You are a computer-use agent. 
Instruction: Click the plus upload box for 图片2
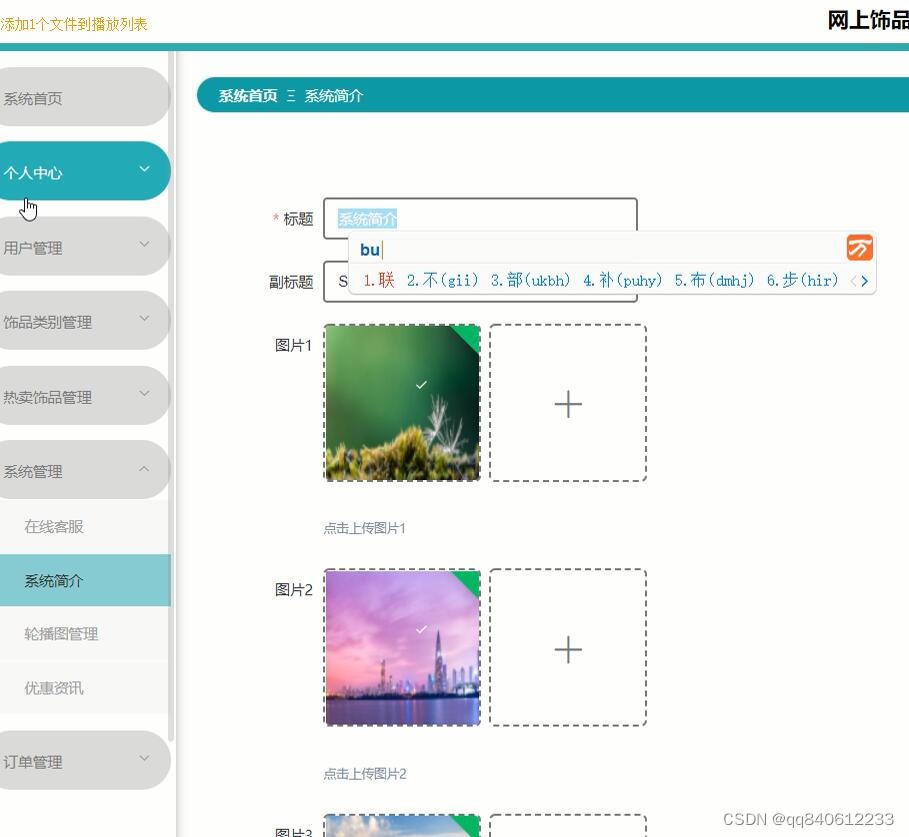[x=568, y=647]
